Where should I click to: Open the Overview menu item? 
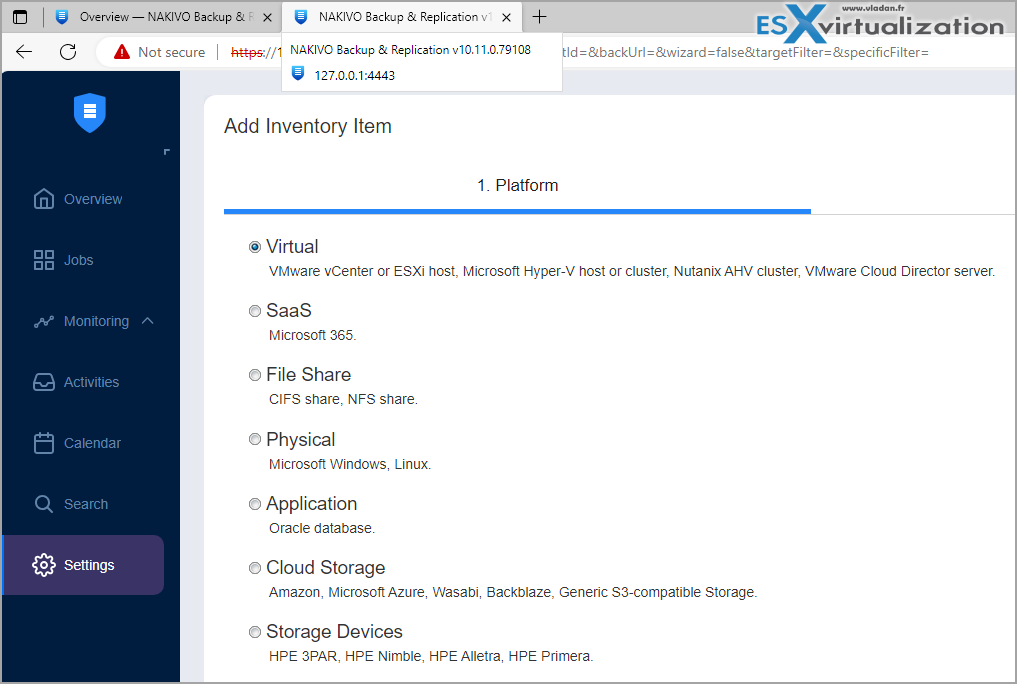[x=82, y=199]
